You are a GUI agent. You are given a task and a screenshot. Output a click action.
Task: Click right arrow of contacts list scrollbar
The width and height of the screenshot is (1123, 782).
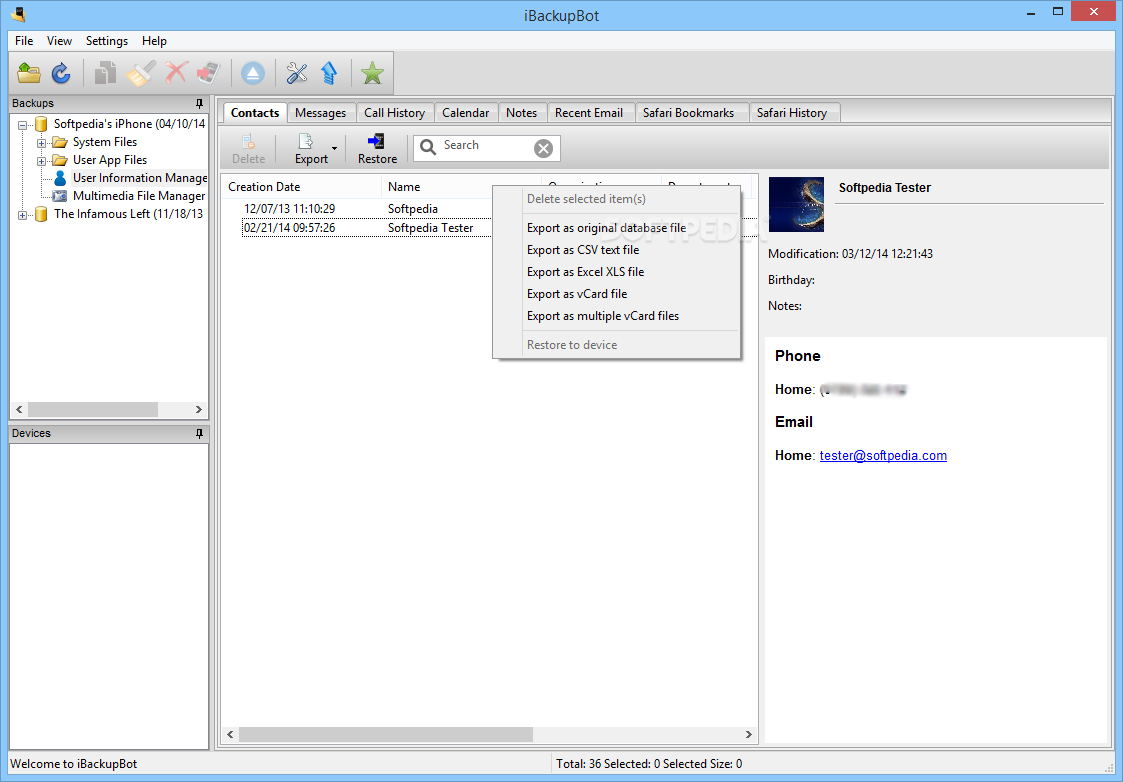[x=748, y=734]
